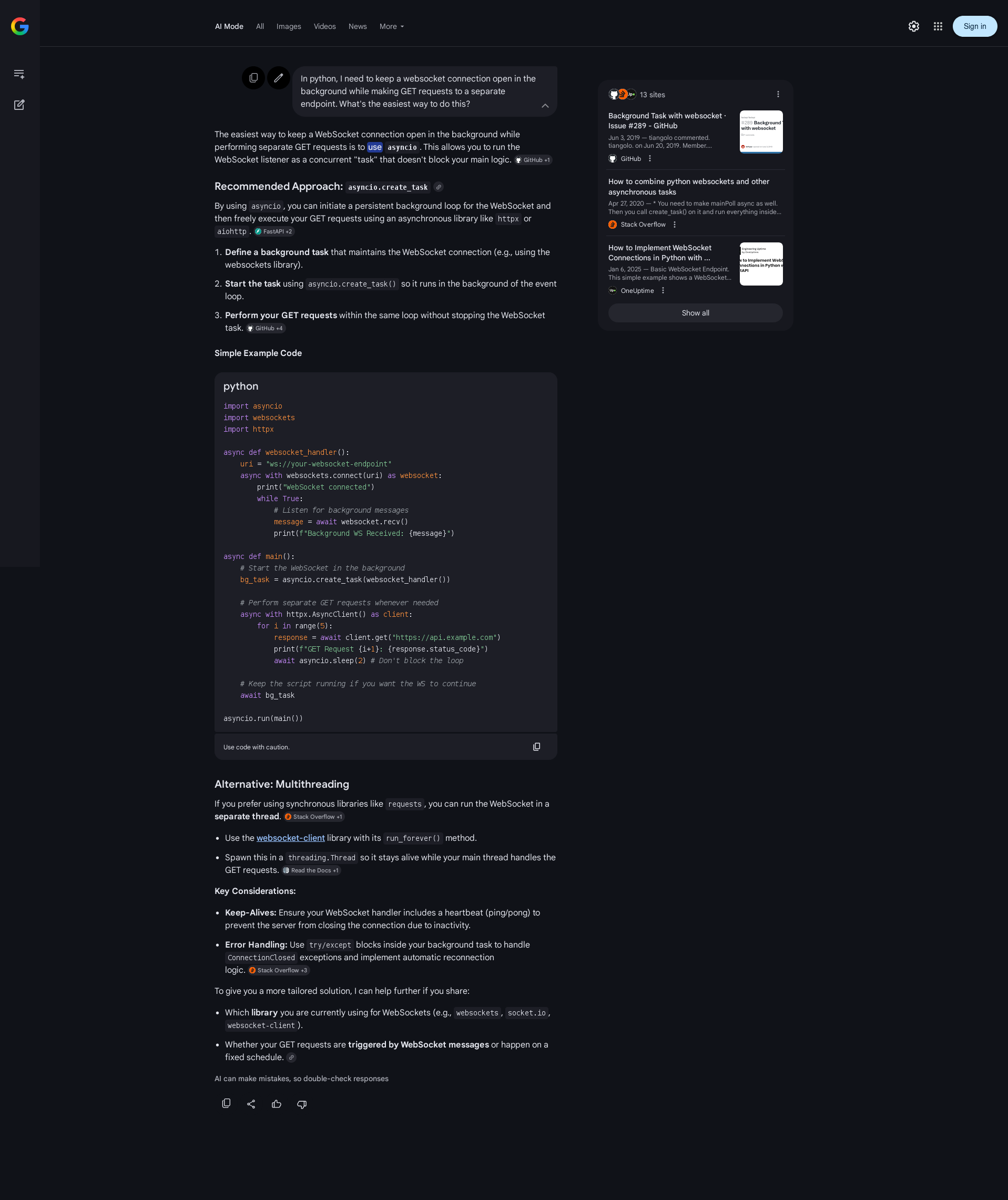This screenshot has width=1008, height=1200.
Task: Switch to the AI Mode tab
Action: 229,26
